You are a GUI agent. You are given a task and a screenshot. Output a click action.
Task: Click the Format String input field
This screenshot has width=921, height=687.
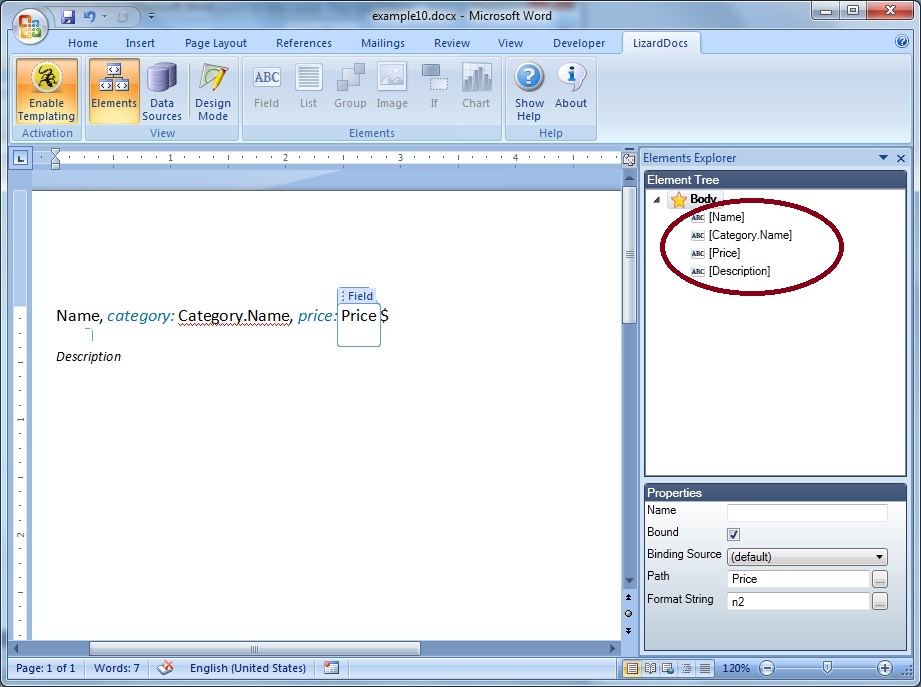pyautogui.click(x=798, y=601)
